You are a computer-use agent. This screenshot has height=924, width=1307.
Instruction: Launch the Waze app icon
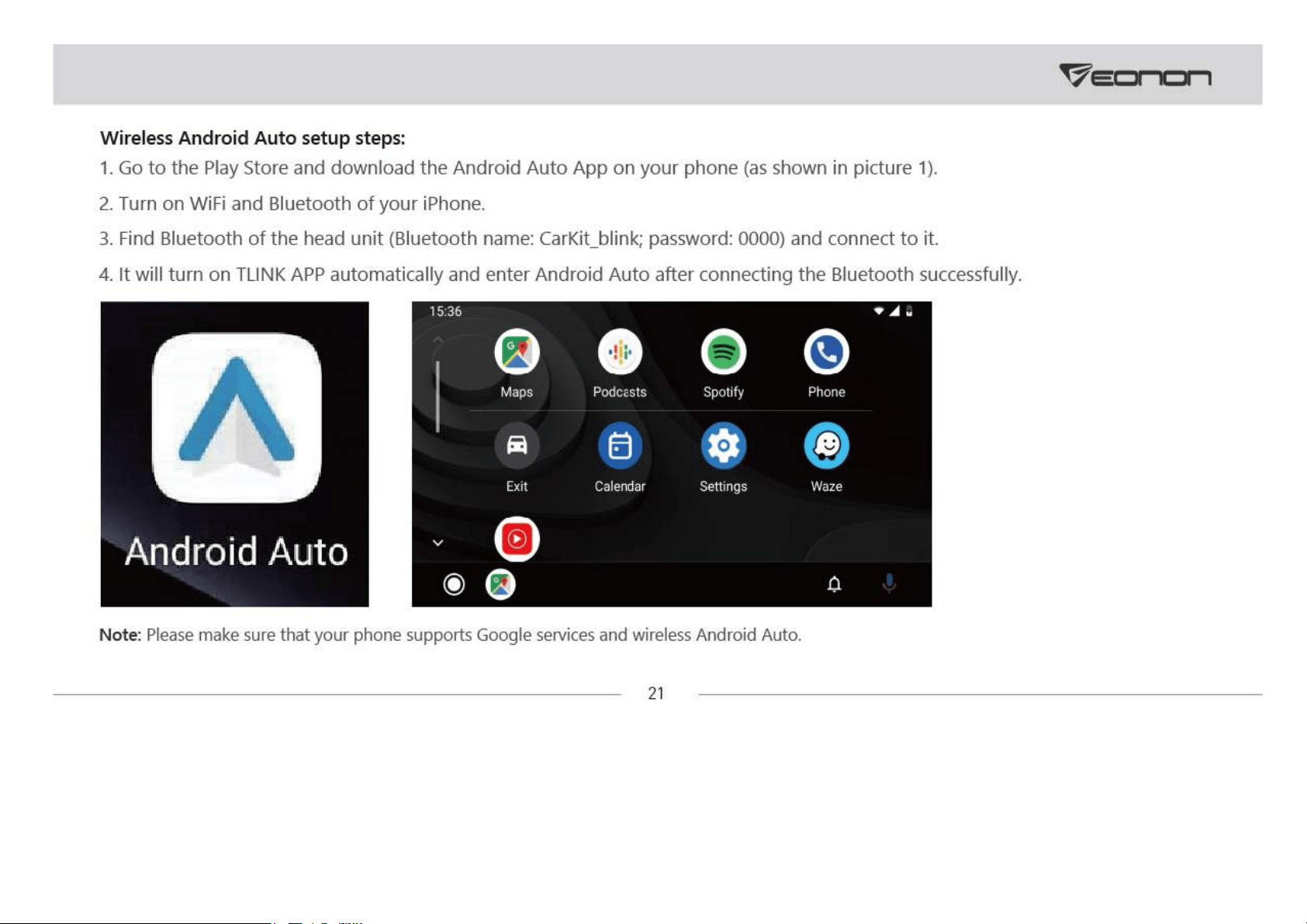point(826,445)
